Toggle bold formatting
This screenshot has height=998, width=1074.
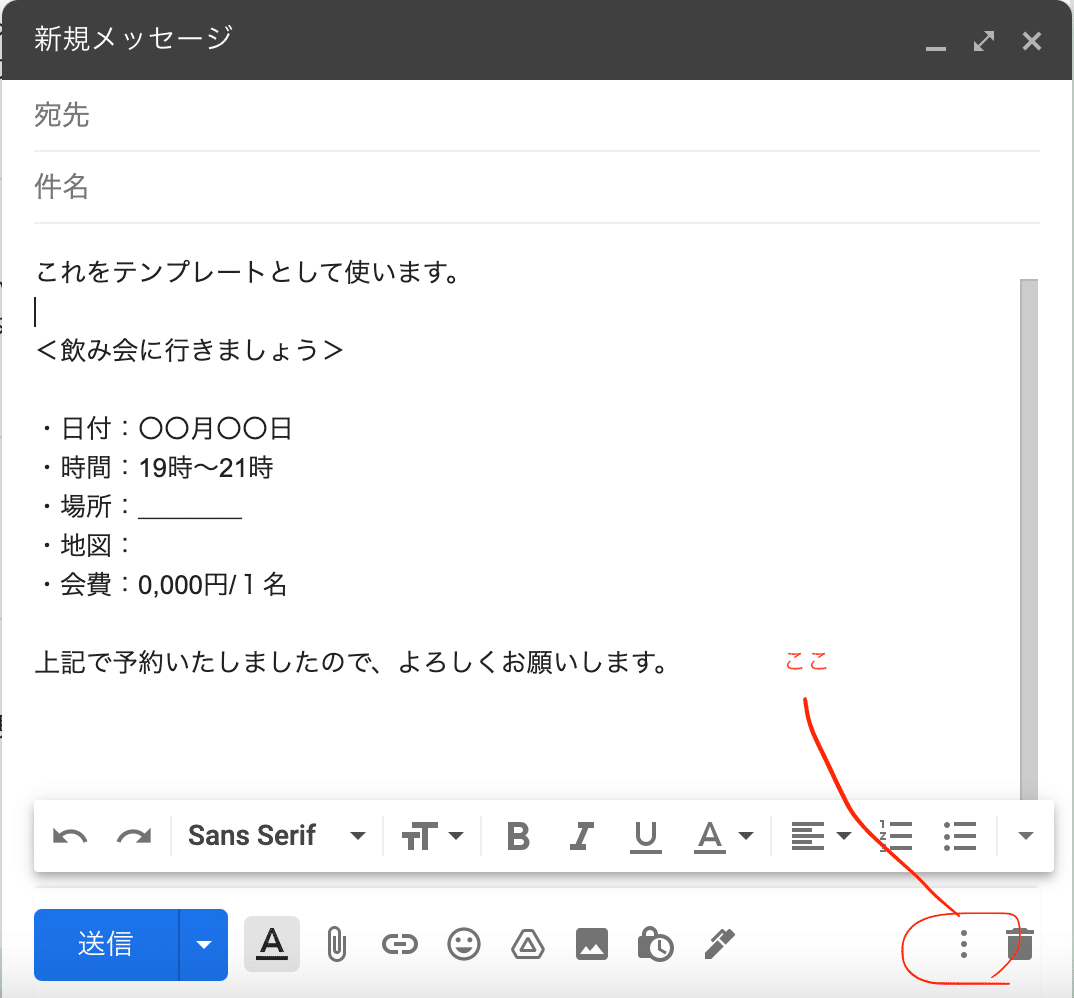click(x=518, y=836)
